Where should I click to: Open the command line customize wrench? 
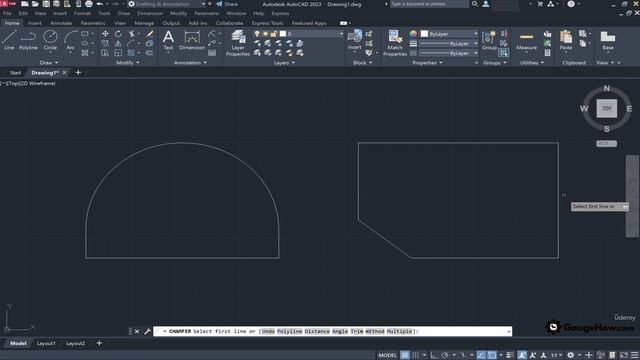coord(147,331)
